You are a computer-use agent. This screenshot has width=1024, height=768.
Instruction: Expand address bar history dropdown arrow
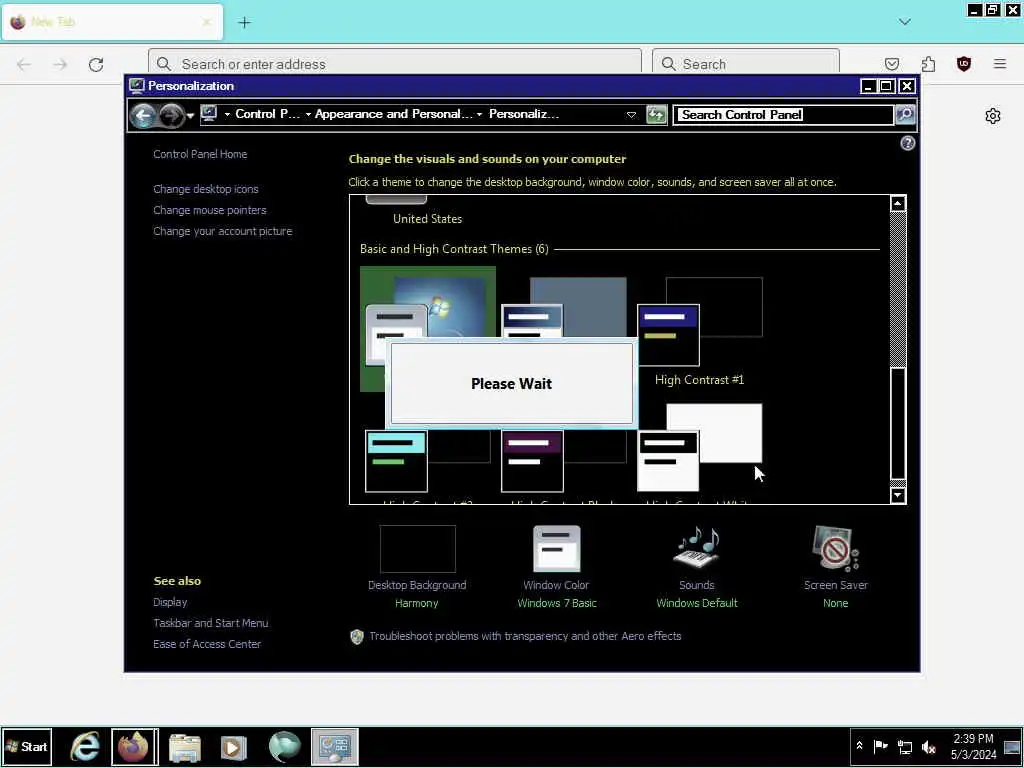click(631, 115)
